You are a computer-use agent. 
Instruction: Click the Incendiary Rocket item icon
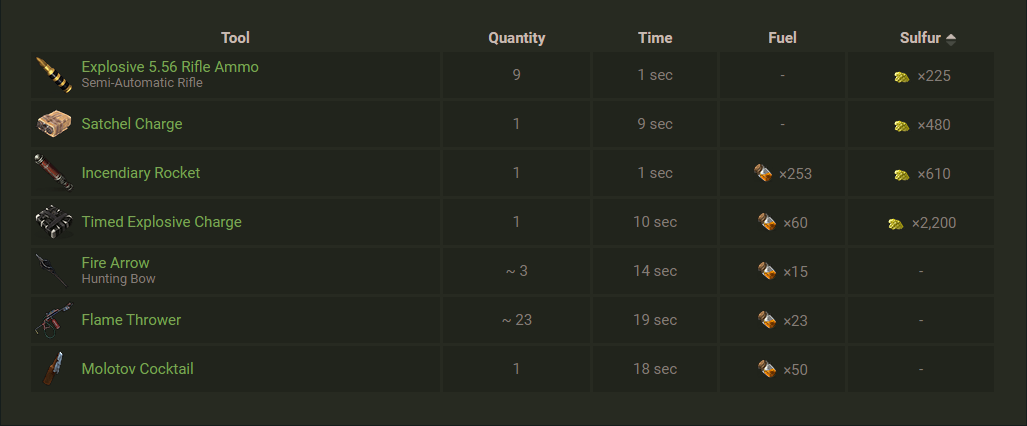point(53,173)
